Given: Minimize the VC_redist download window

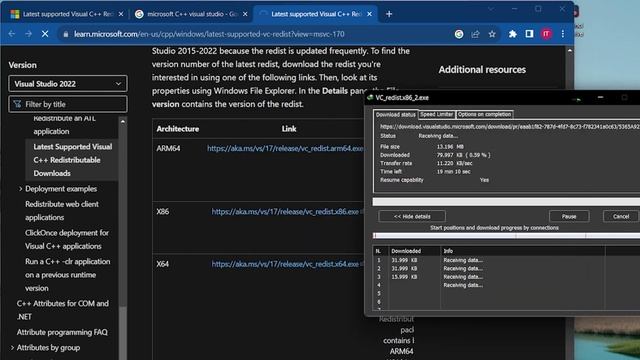Looking at the screenshot, I should tap(600, 98).
